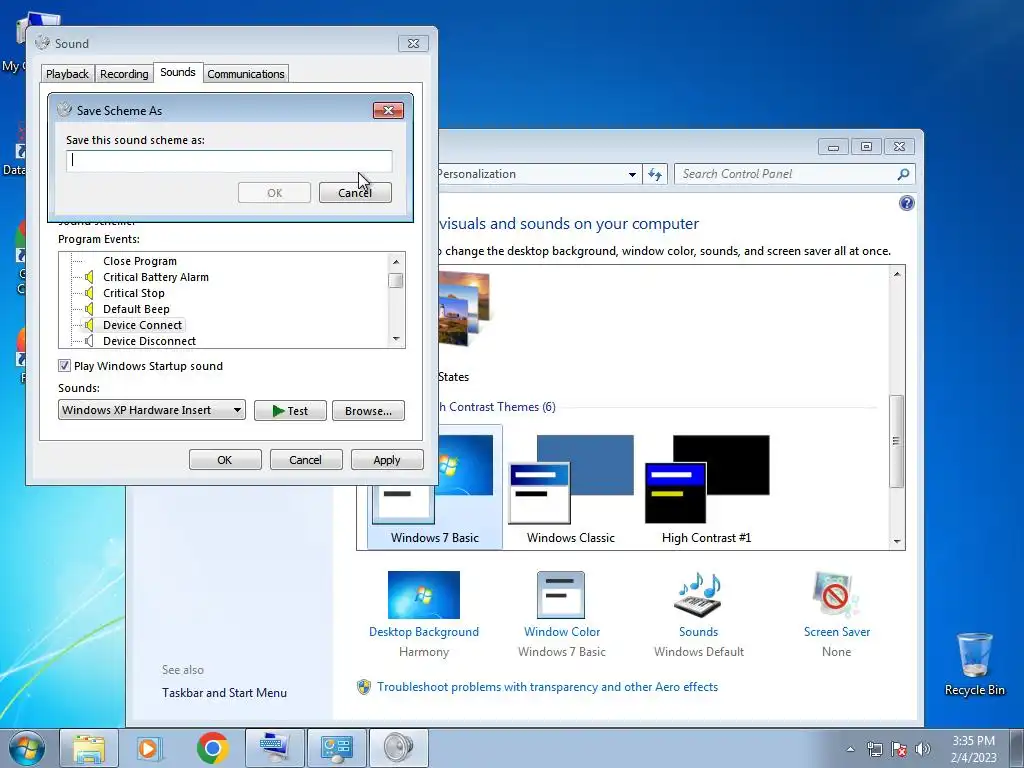This screenshot has width=1024, height=768.
Task: Close the Save Scheme As dialog
Action: pyautogui.click(x=388, y=110)
